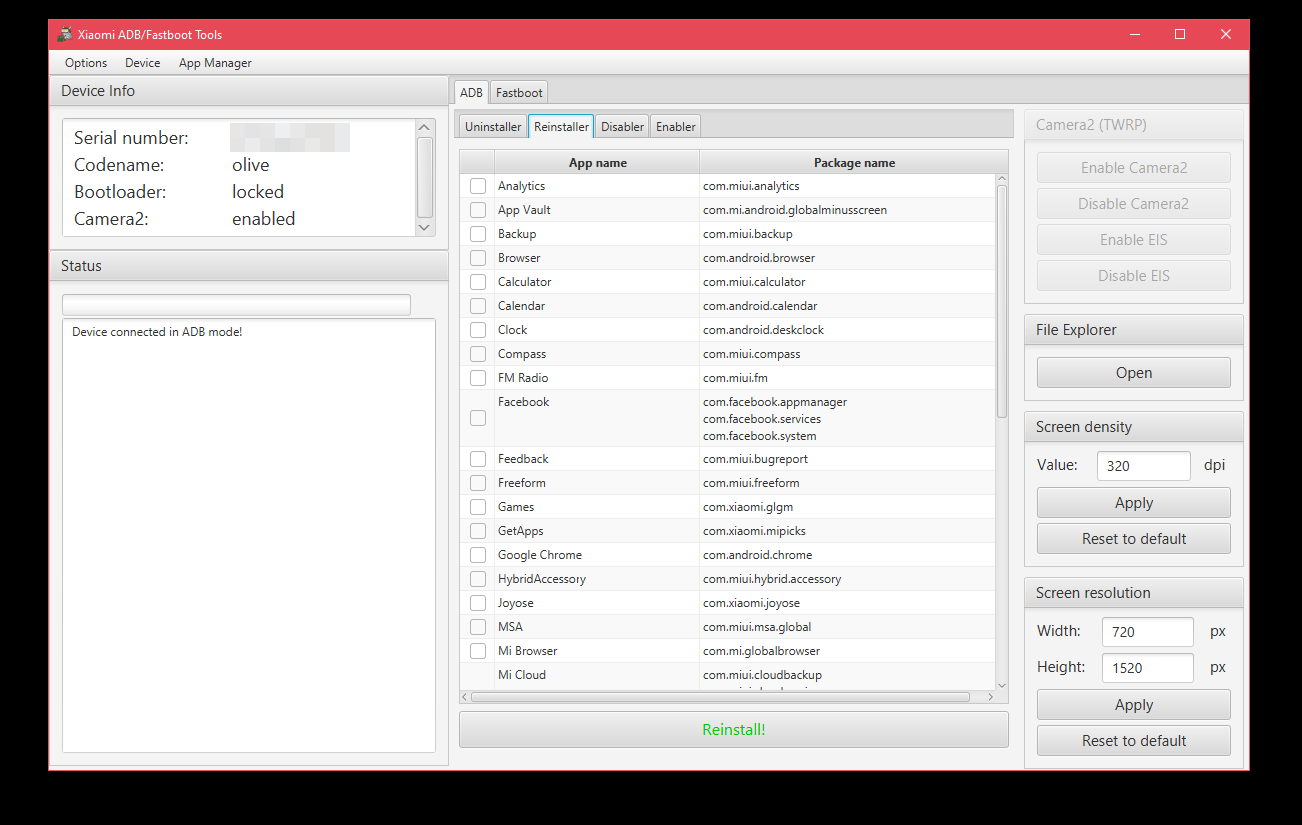Click the screen density Value field
This screenshot has width=1302, height=825.
point(1144,466)
